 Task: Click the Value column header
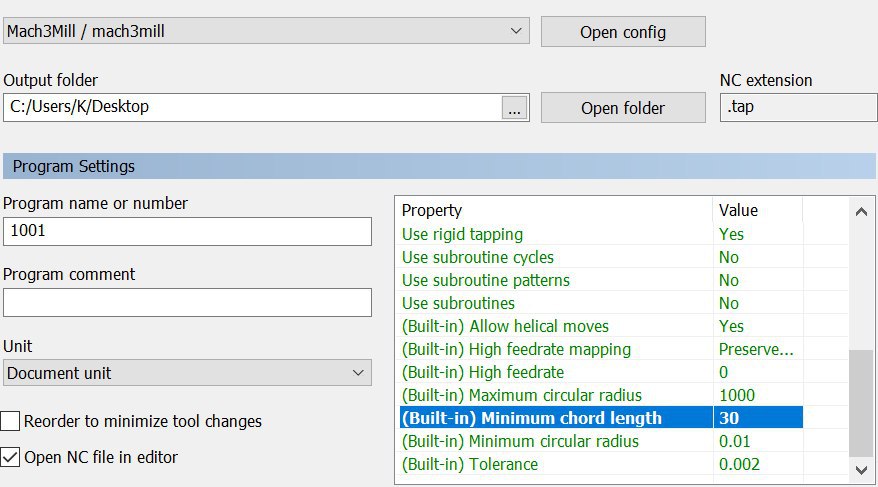(738, 210)
